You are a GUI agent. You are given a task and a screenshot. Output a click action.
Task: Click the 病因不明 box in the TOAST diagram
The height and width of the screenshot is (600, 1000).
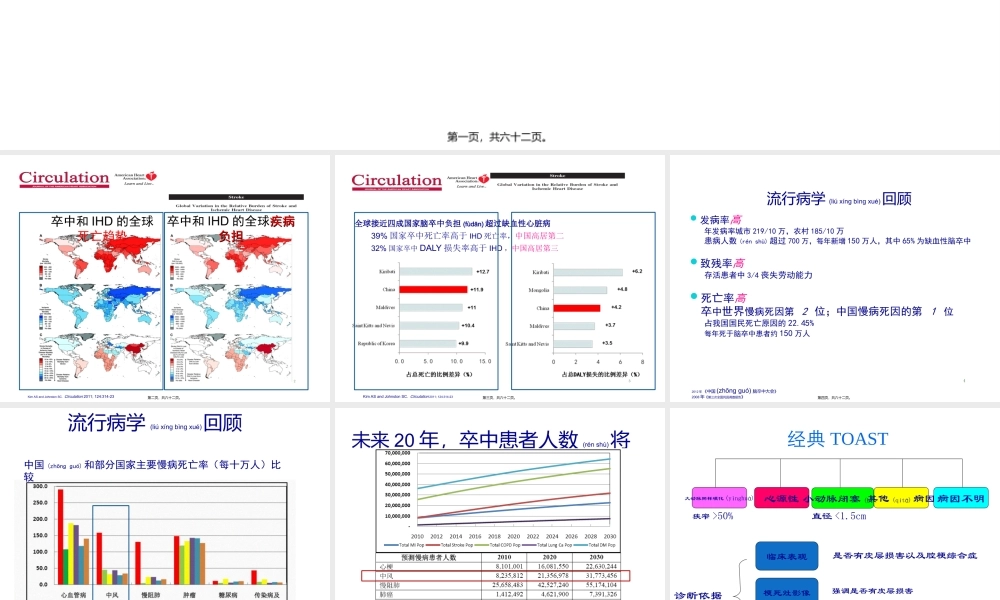tap(960, 498)
